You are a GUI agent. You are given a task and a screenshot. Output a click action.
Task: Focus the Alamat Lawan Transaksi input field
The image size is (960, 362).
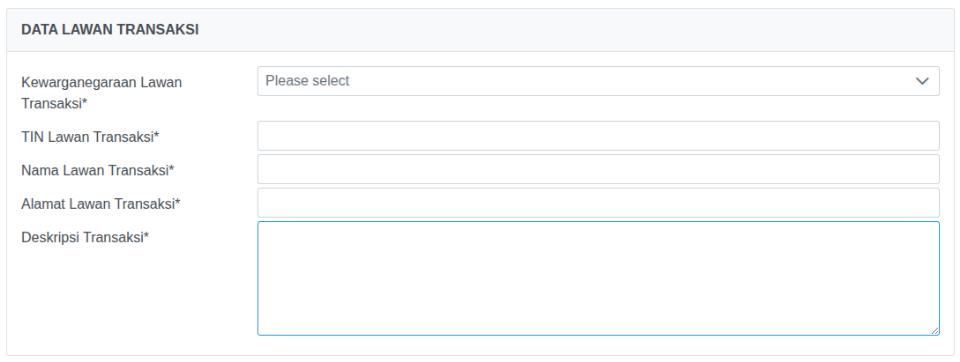(598, 203)
